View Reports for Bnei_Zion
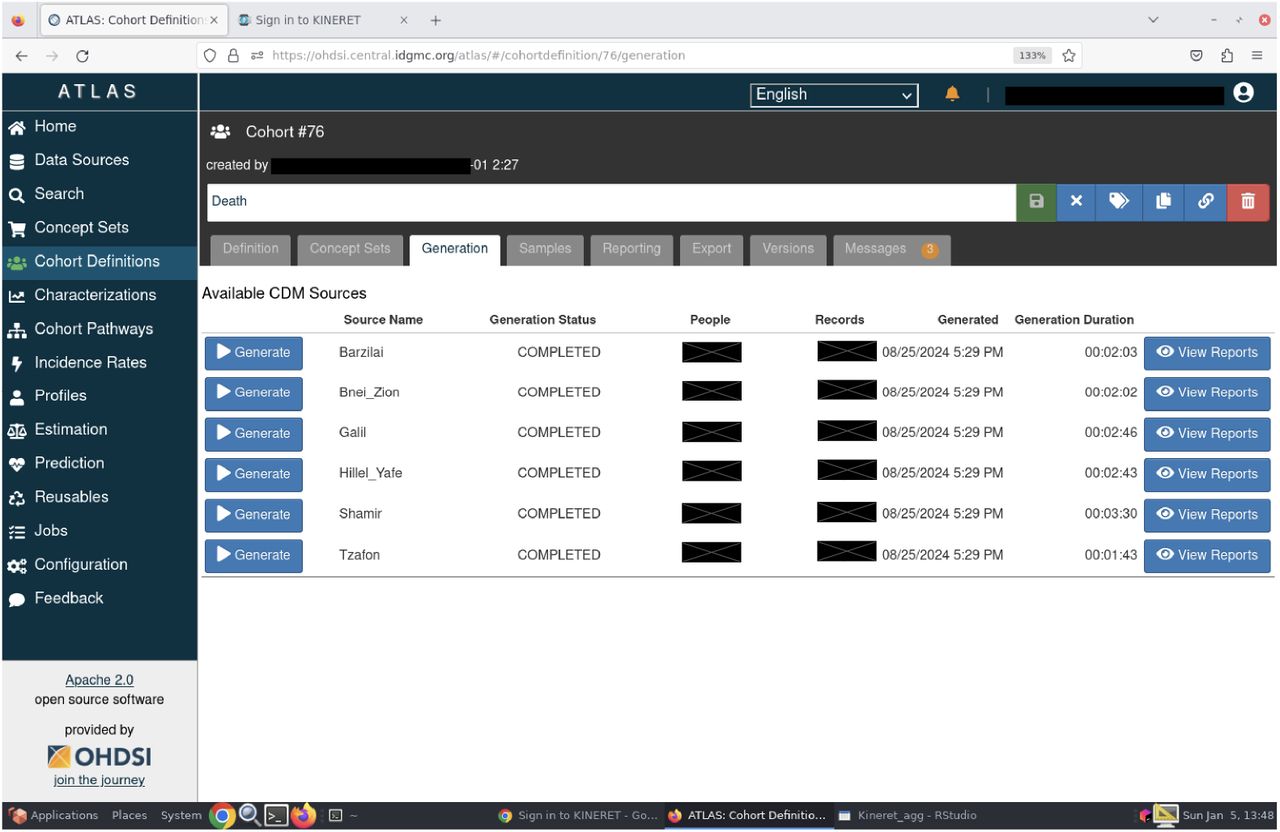 click(1207, 393)
